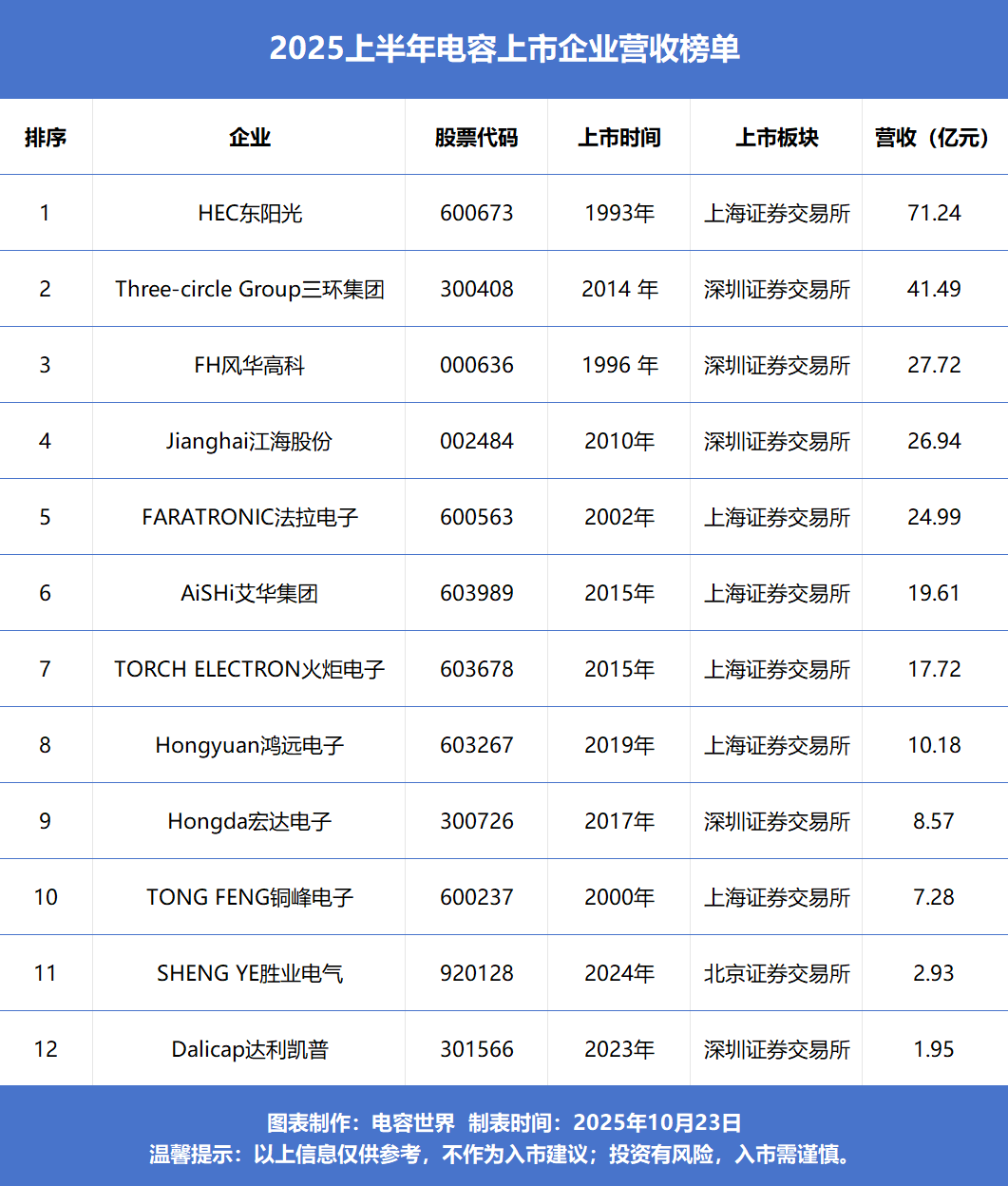The height and width of the screenshot is (1186, 1008).
Task: Select company cell Hongda宏达电子
Action: (x=250, y=821)
